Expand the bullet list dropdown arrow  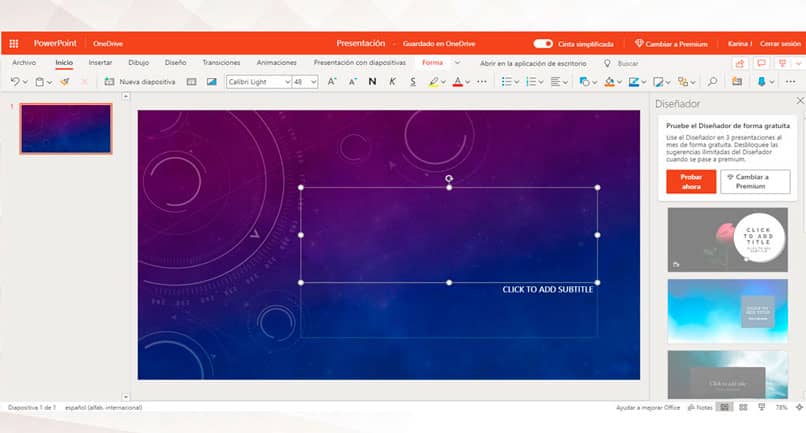pos(517,82)
